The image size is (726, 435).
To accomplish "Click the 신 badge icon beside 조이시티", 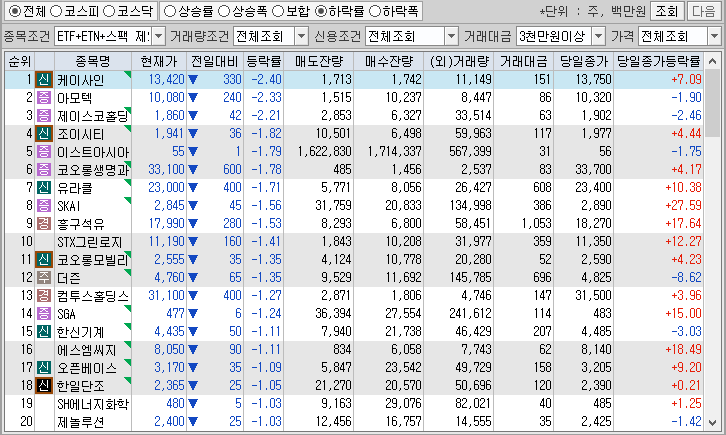I will (44, 134).
